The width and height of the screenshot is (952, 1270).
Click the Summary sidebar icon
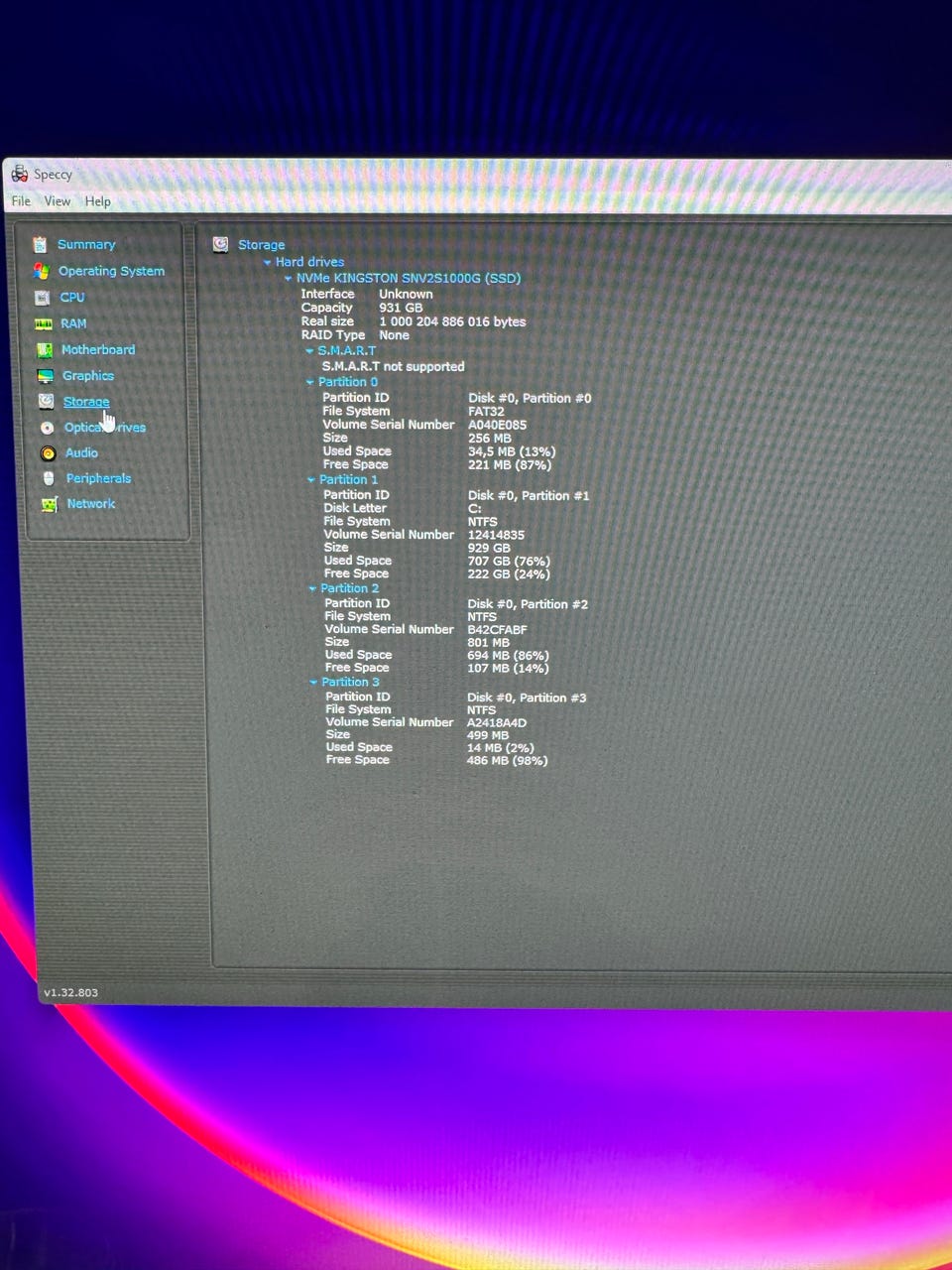[40, 244]
